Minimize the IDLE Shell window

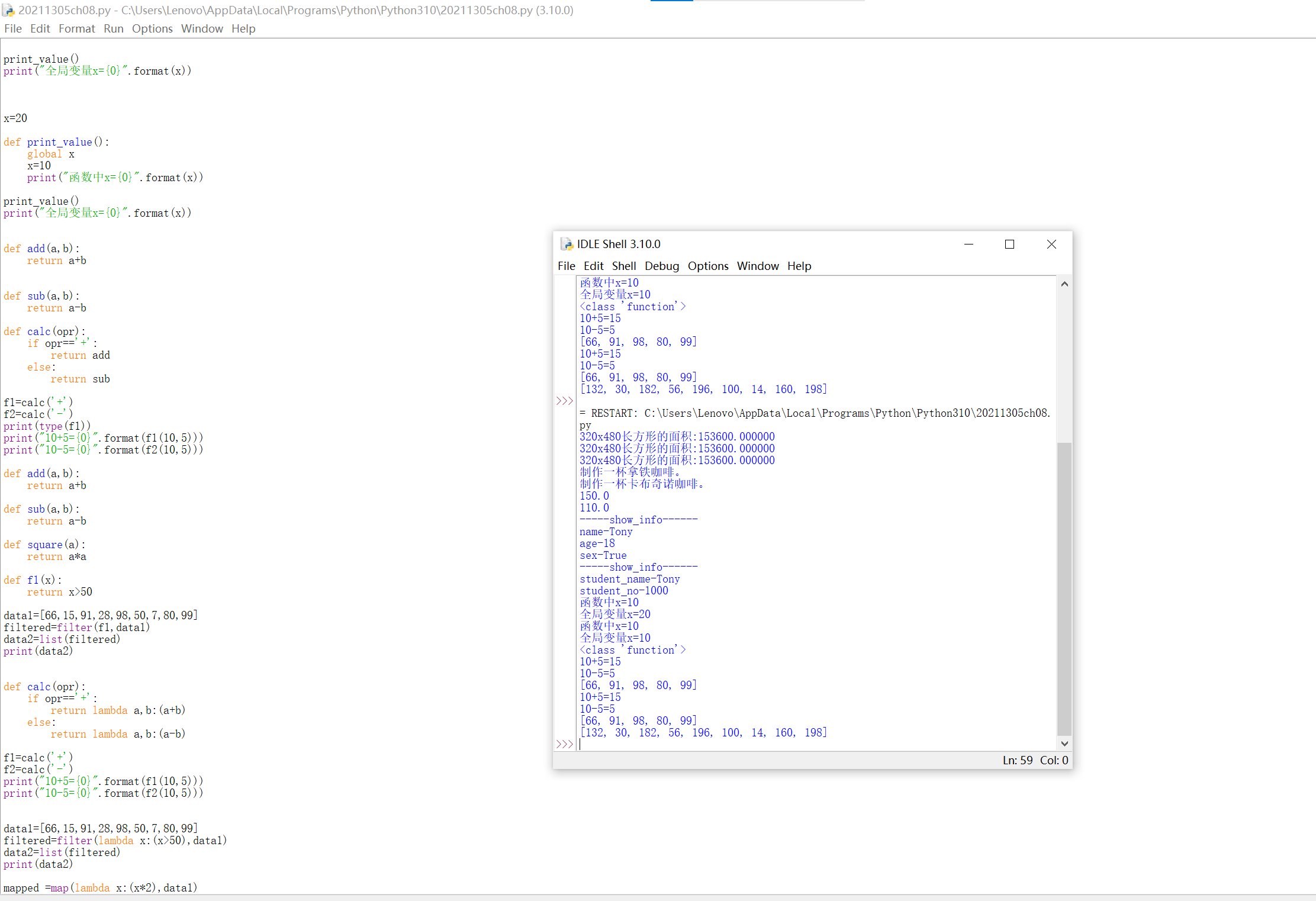(969, 244)
